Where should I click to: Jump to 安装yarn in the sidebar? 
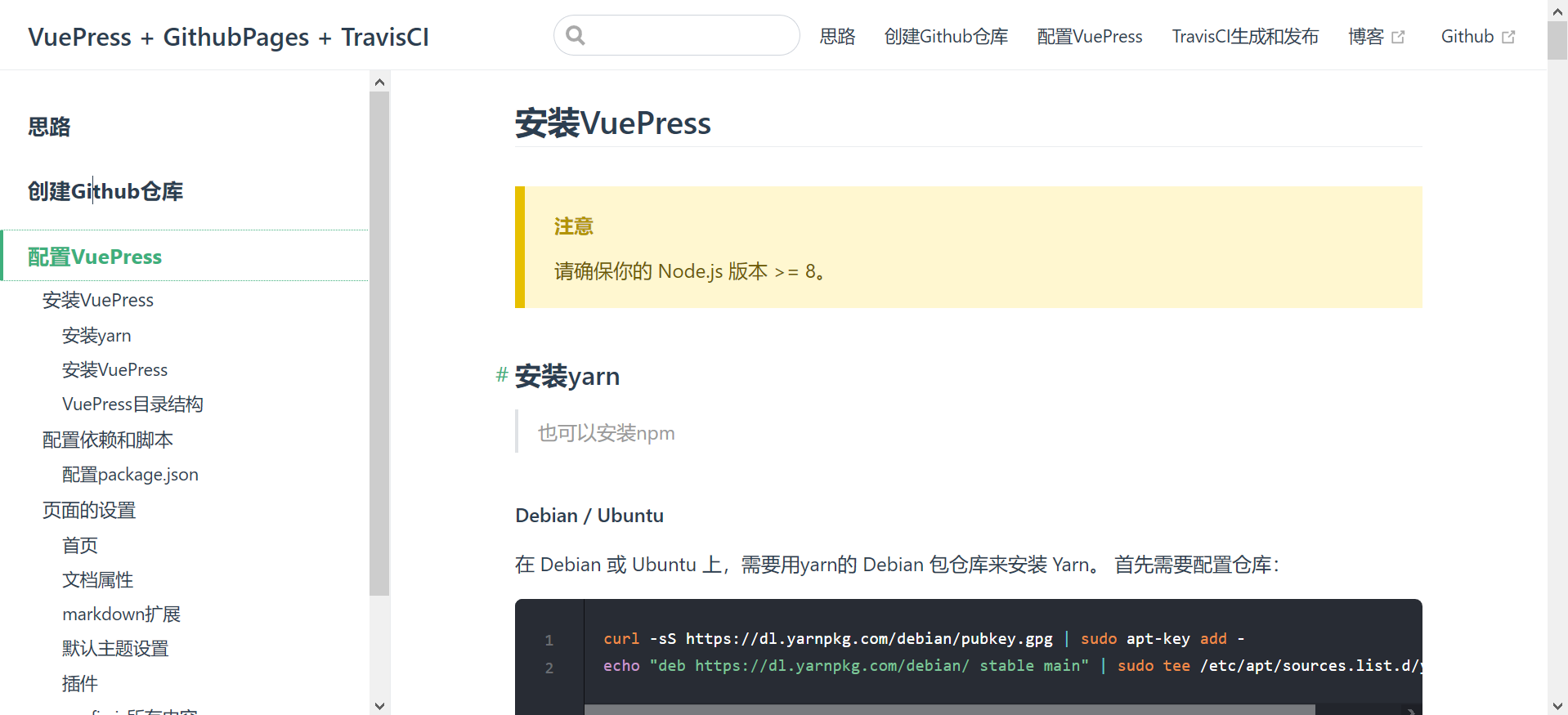[96, 335]
